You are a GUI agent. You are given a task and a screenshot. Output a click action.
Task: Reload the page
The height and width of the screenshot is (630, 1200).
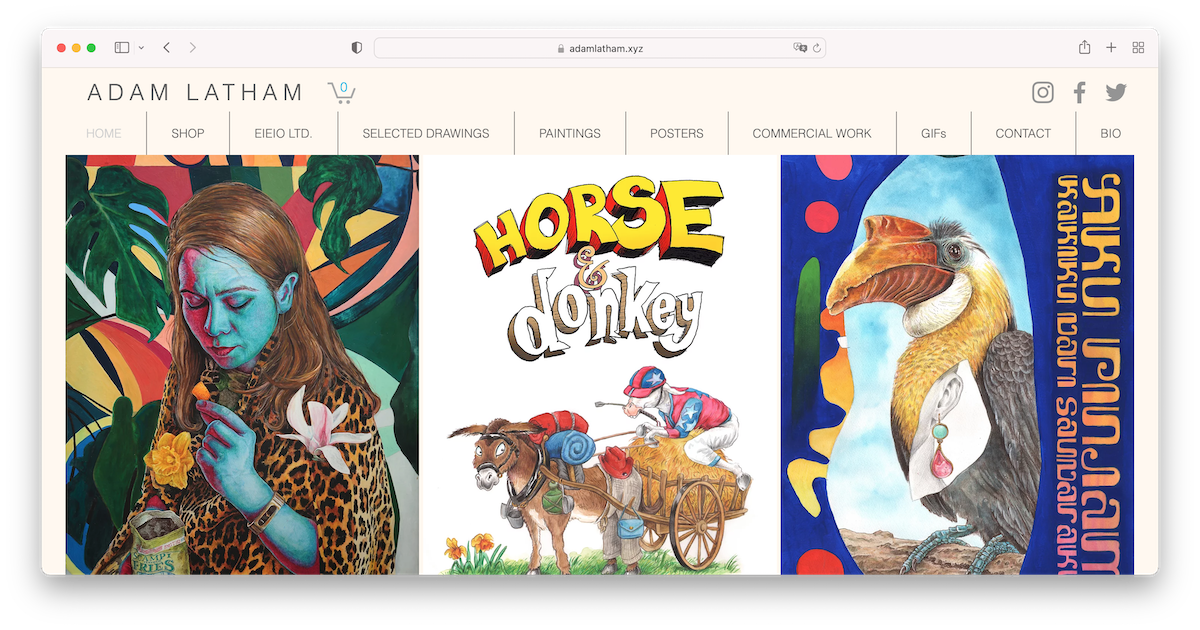817,48
